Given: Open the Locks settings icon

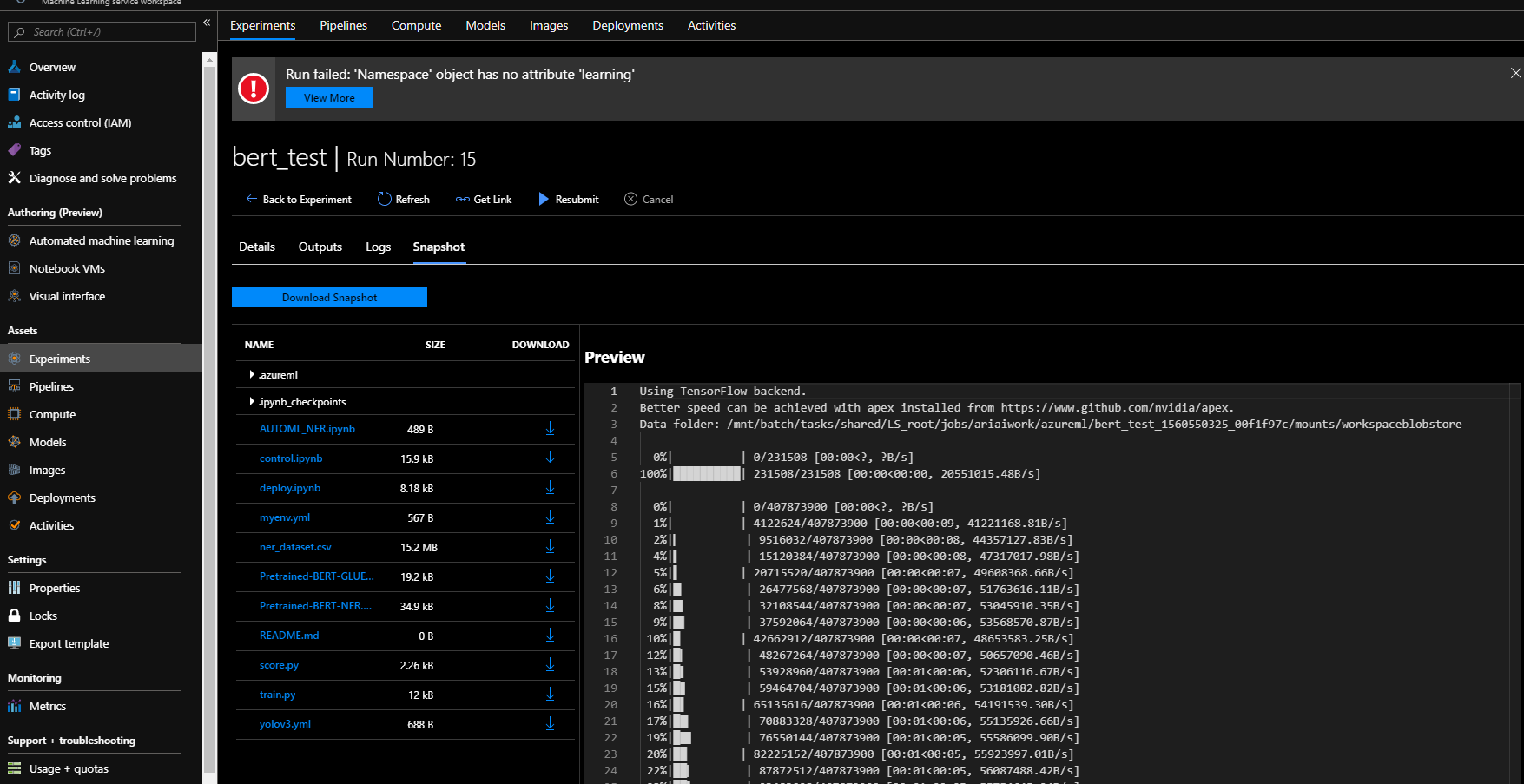Looking at the screenshot, I should click(x=15, y=616).
